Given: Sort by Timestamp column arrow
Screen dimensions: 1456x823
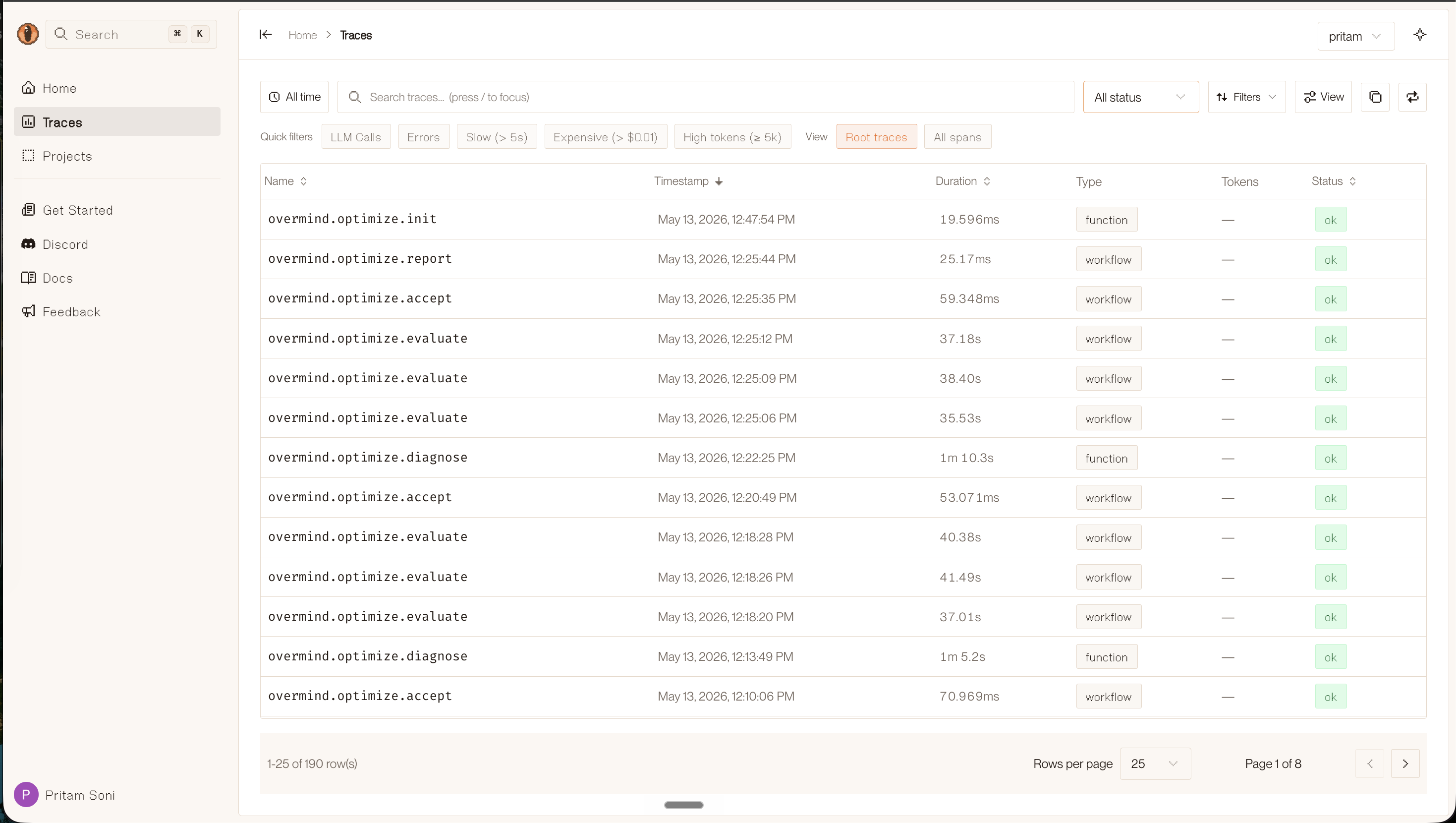Looking at the screenshot, I should coord(719,181).
